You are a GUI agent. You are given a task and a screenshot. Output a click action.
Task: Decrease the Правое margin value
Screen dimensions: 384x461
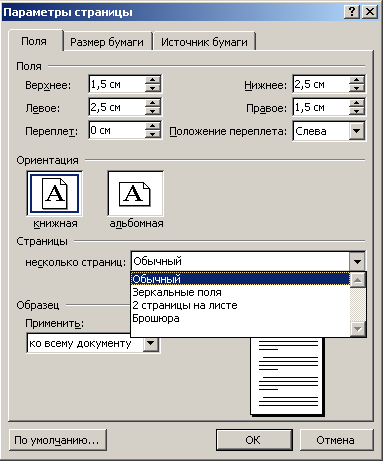coord(357,111)
